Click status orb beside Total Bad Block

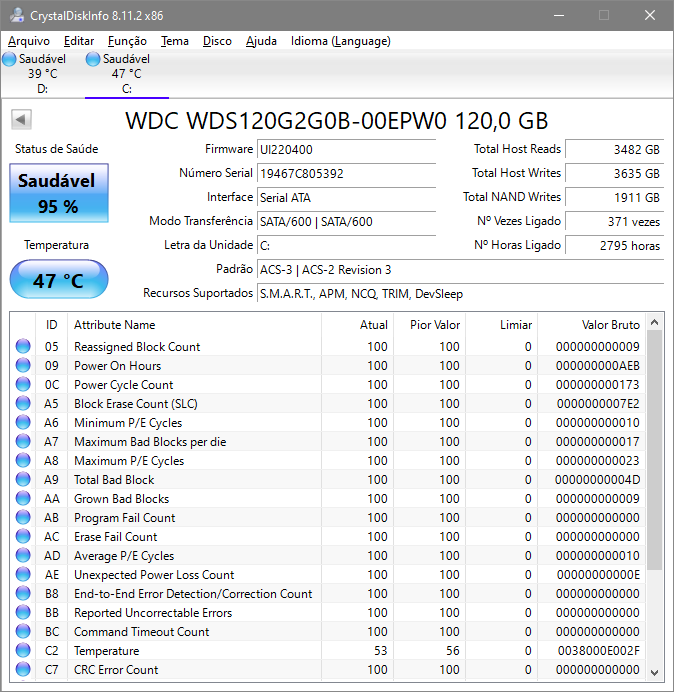[x=23, y=479]
